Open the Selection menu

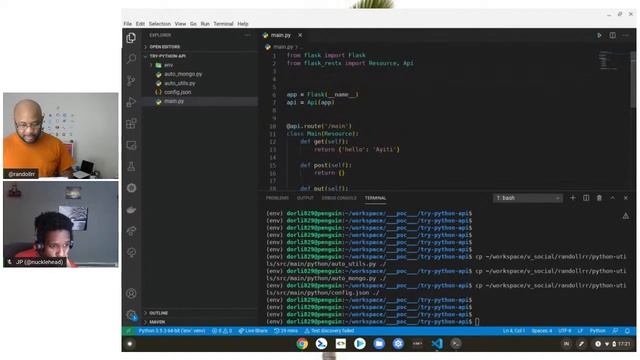tap(160, 24)
